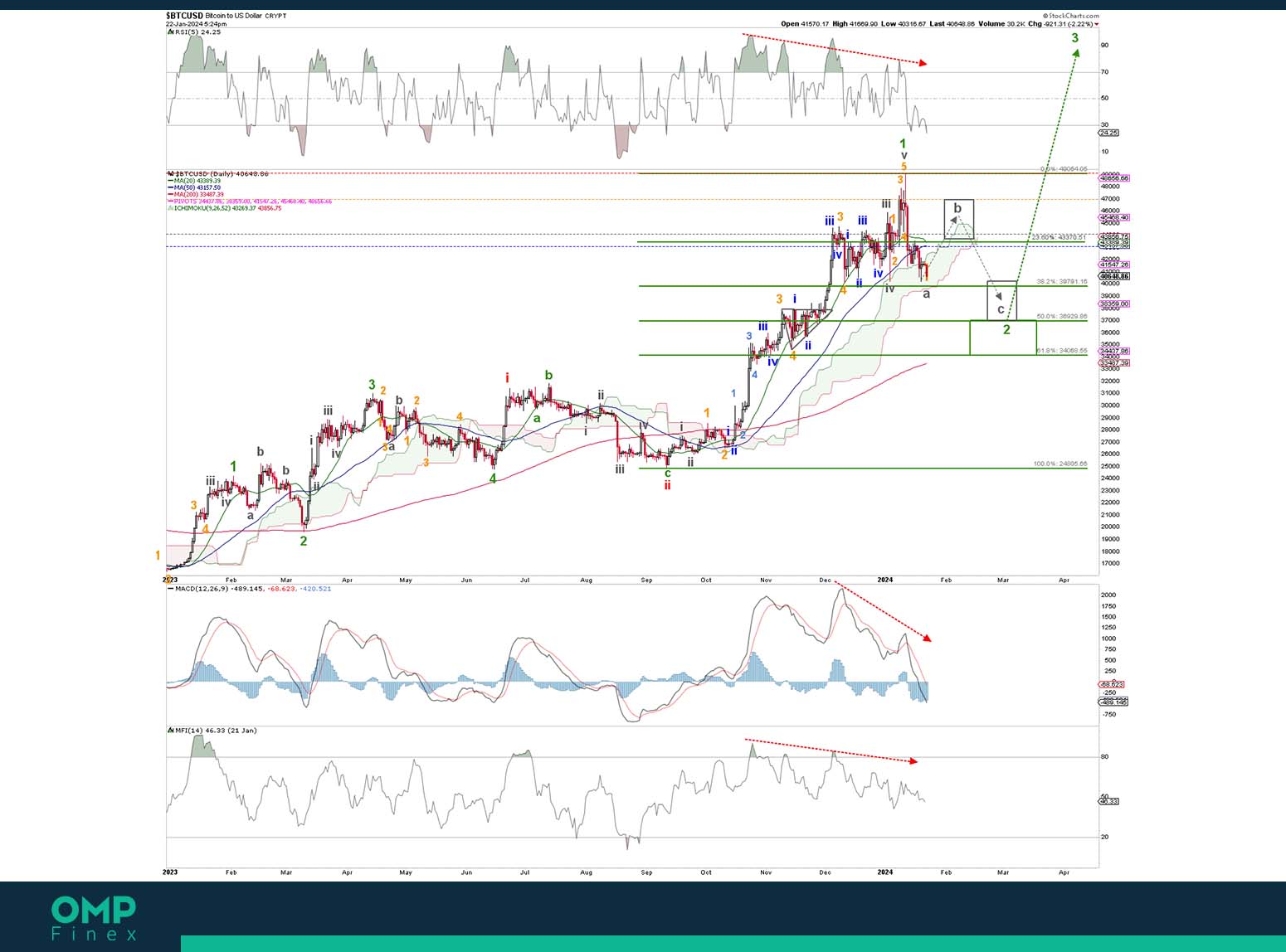Image resolution: width=1286 pixels, height=952 pixels.
Task: Click the MA(20) 43389.39 legend entry
Action: 195,180
